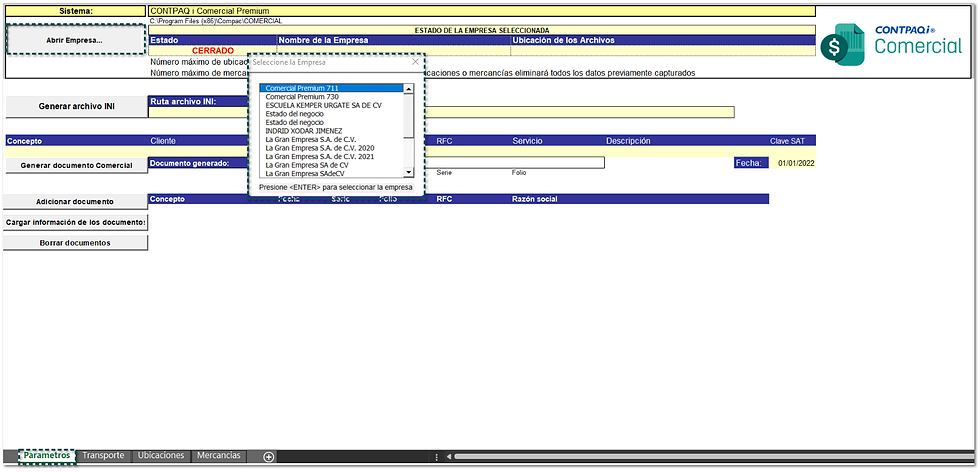Click Cargar información de los documentos button

(75, 222)
